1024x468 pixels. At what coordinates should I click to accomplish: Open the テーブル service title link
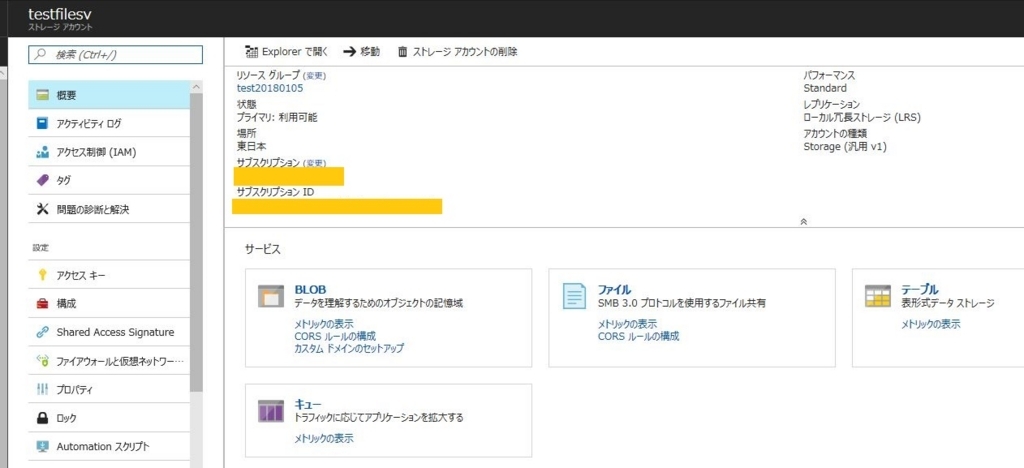(x=920, y=290)
